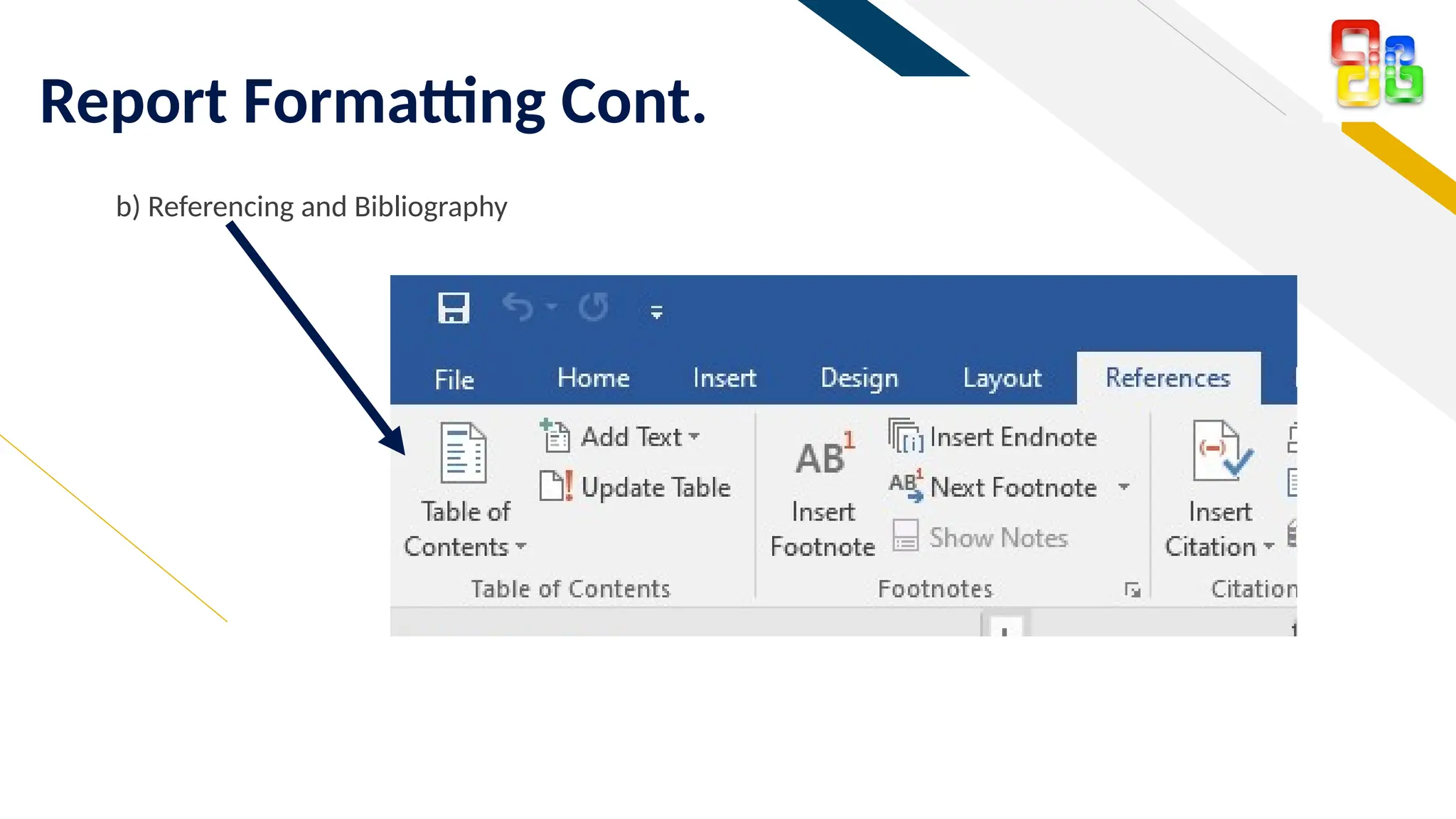Switch to the Home tab
The width and height of the screenshot is (1456, 819).
click(594, 378)
